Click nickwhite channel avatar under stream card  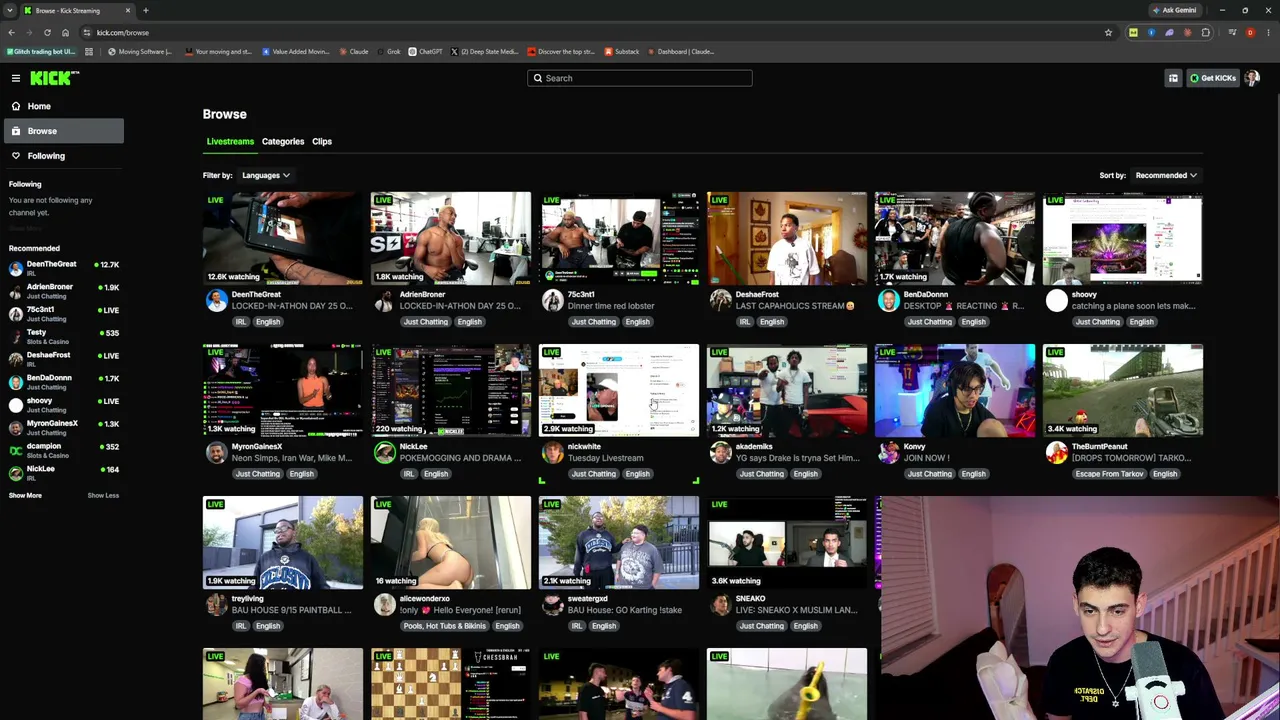click(x=552, y=452)
